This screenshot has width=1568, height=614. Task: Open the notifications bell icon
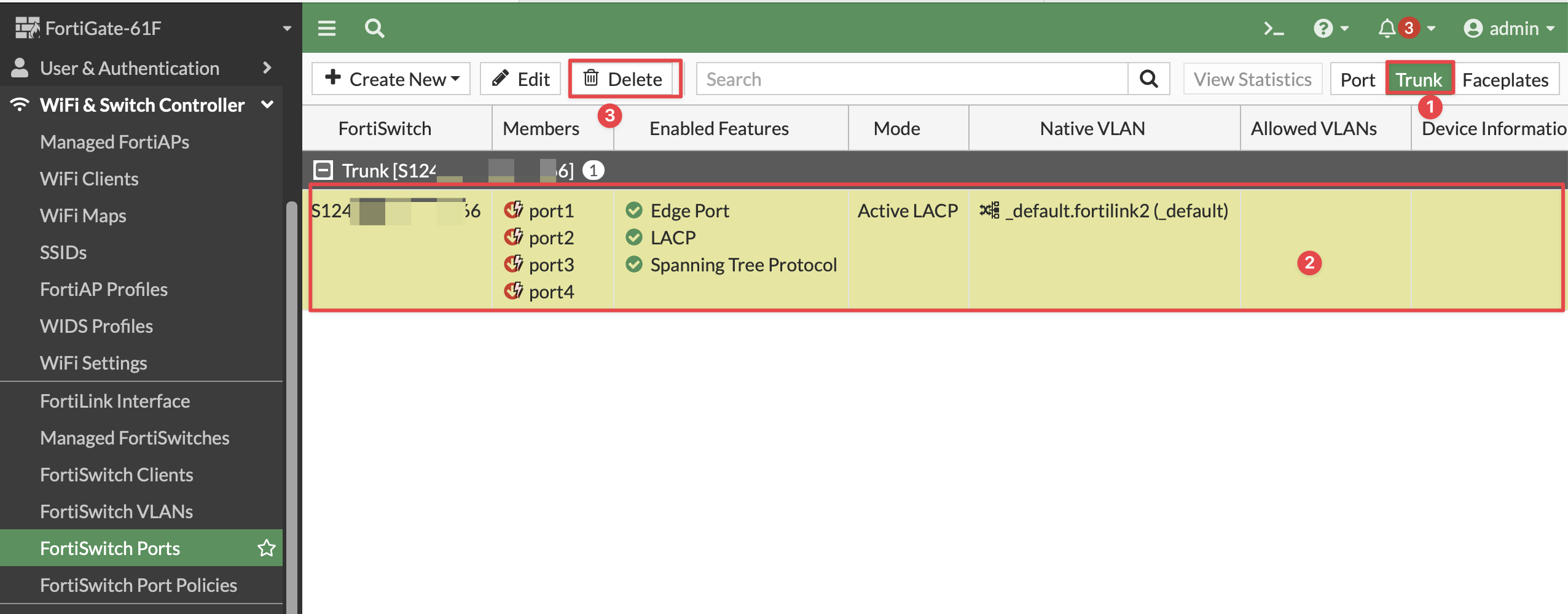[1387, 28]
